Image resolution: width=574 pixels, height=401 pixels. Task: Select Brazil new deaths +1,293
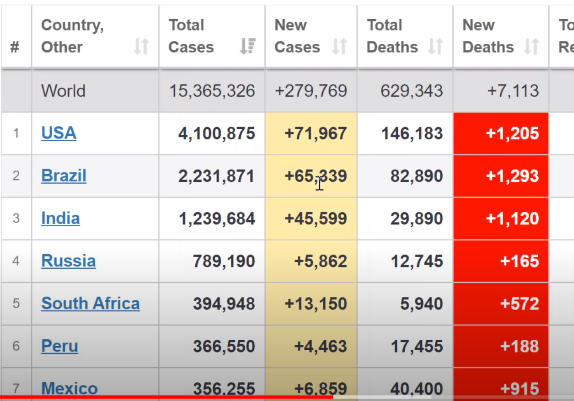click(512, 176)
